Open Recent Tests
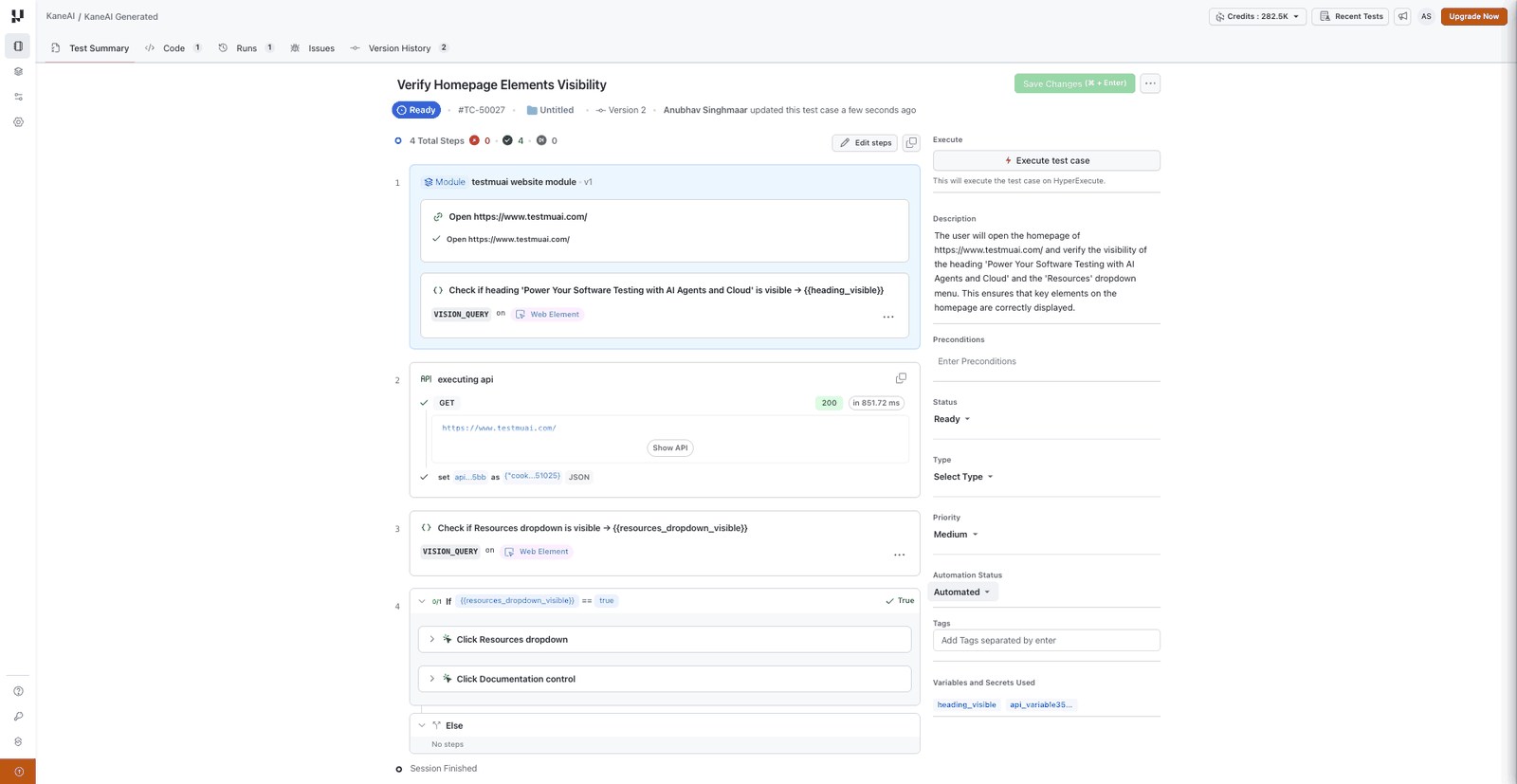 [x=1351, y=16]
